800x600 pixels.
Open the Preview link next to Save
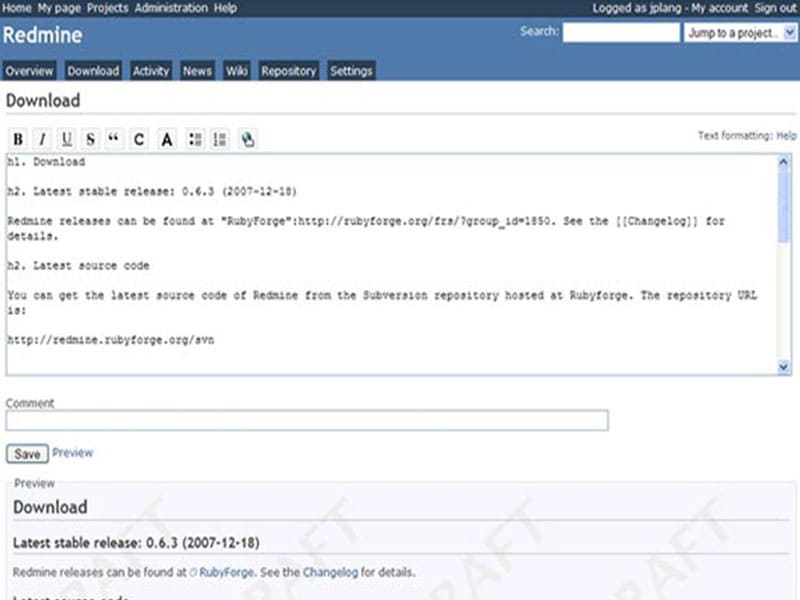tap(73, 453)
